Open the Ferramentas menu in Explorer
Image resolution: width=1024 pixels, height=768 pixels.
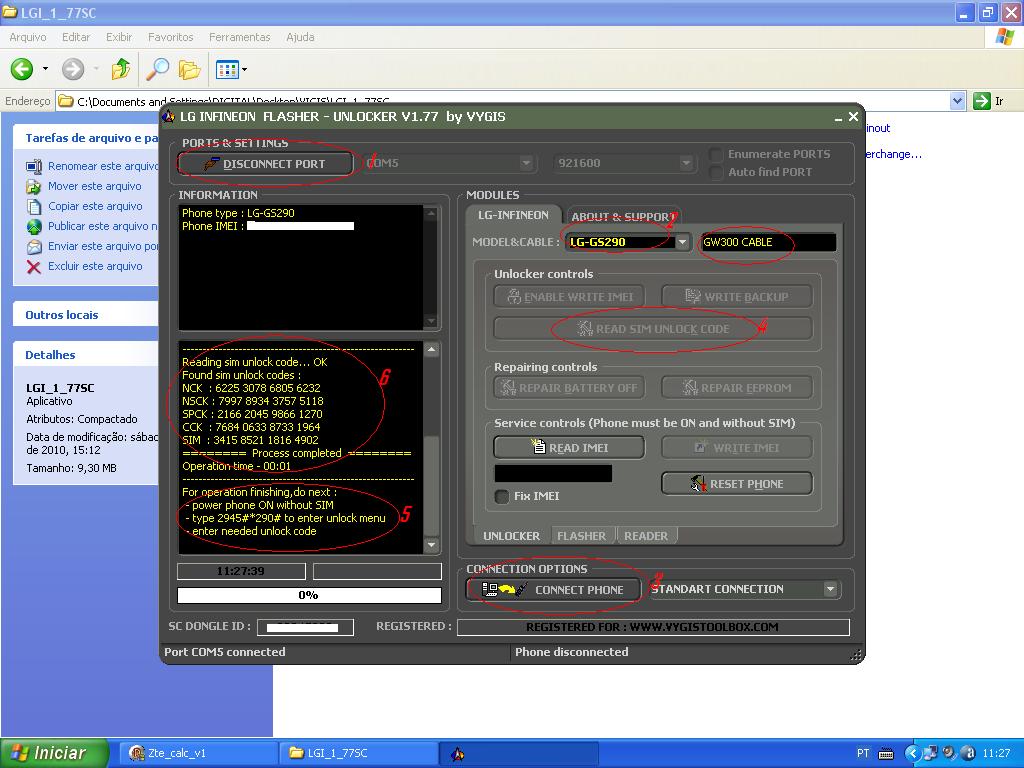240,37
